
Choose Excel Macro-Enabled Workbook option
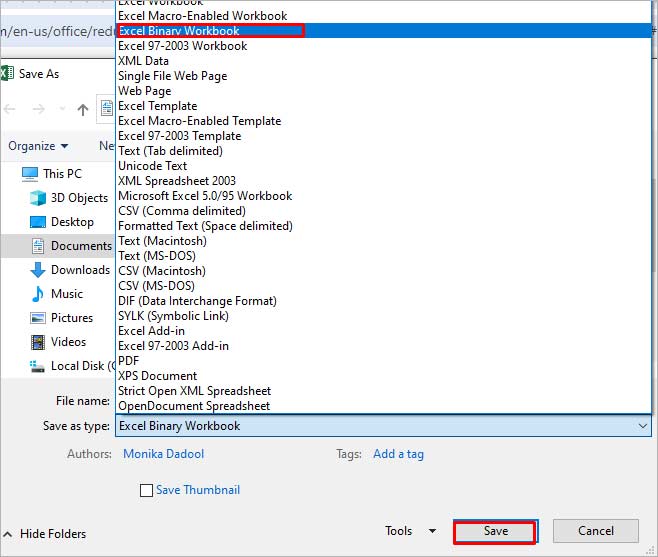384,16
